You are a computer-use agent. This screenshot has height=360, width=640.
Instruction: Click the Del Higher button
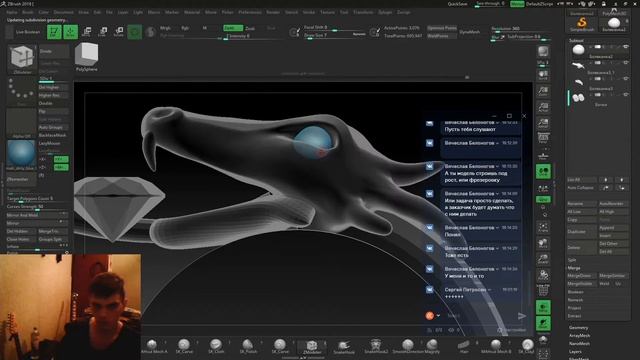pos(53,87)
